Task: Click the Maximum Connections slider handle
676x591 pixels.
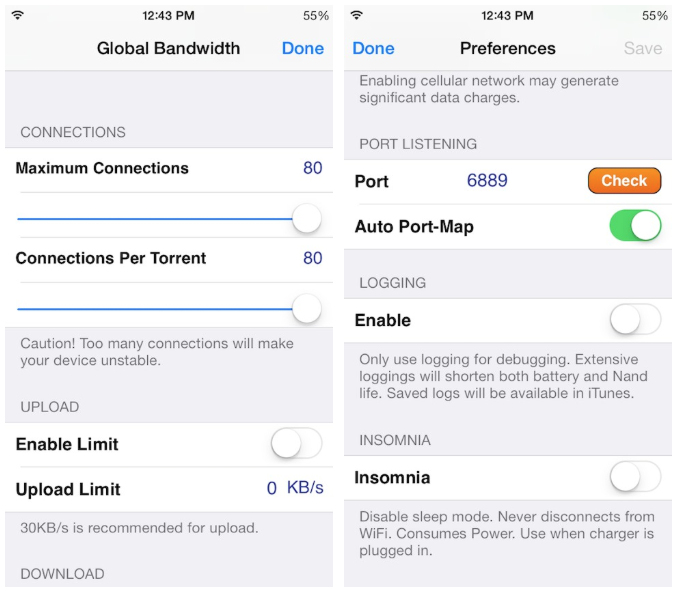Action: [307, 218]
